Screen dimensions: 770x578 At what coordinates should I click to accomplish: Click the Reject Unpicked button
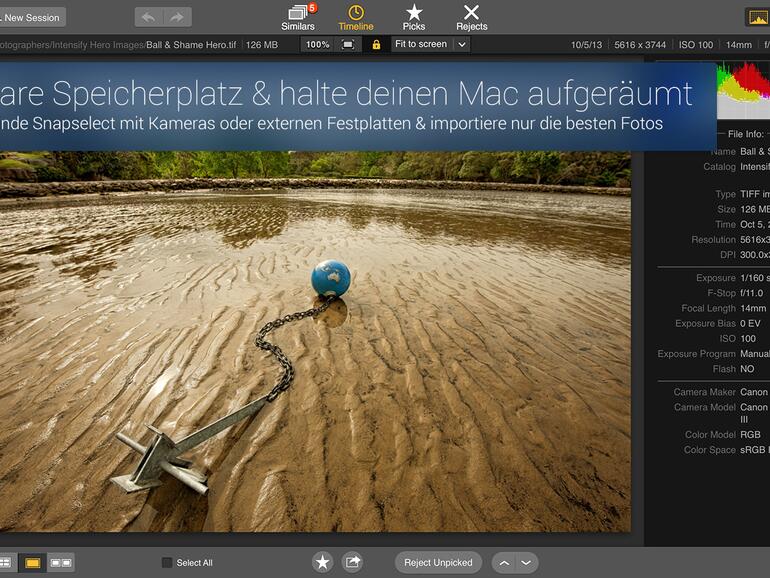[x=438, y=562]
